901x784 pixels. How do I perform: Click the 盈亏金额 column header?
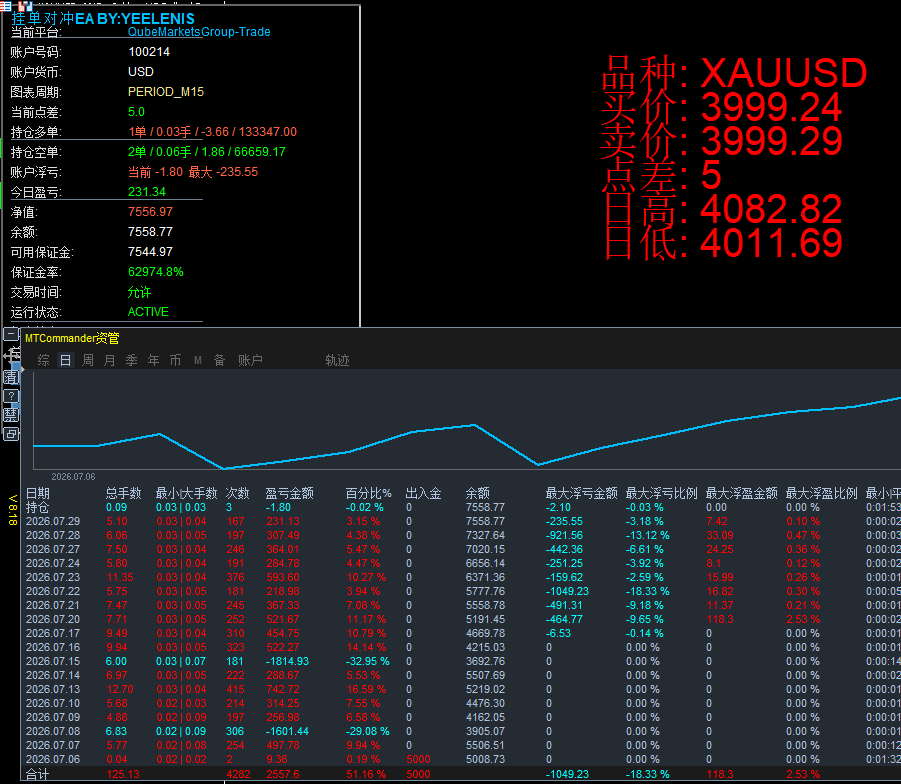pyautogui.click(x=290, y=493)
